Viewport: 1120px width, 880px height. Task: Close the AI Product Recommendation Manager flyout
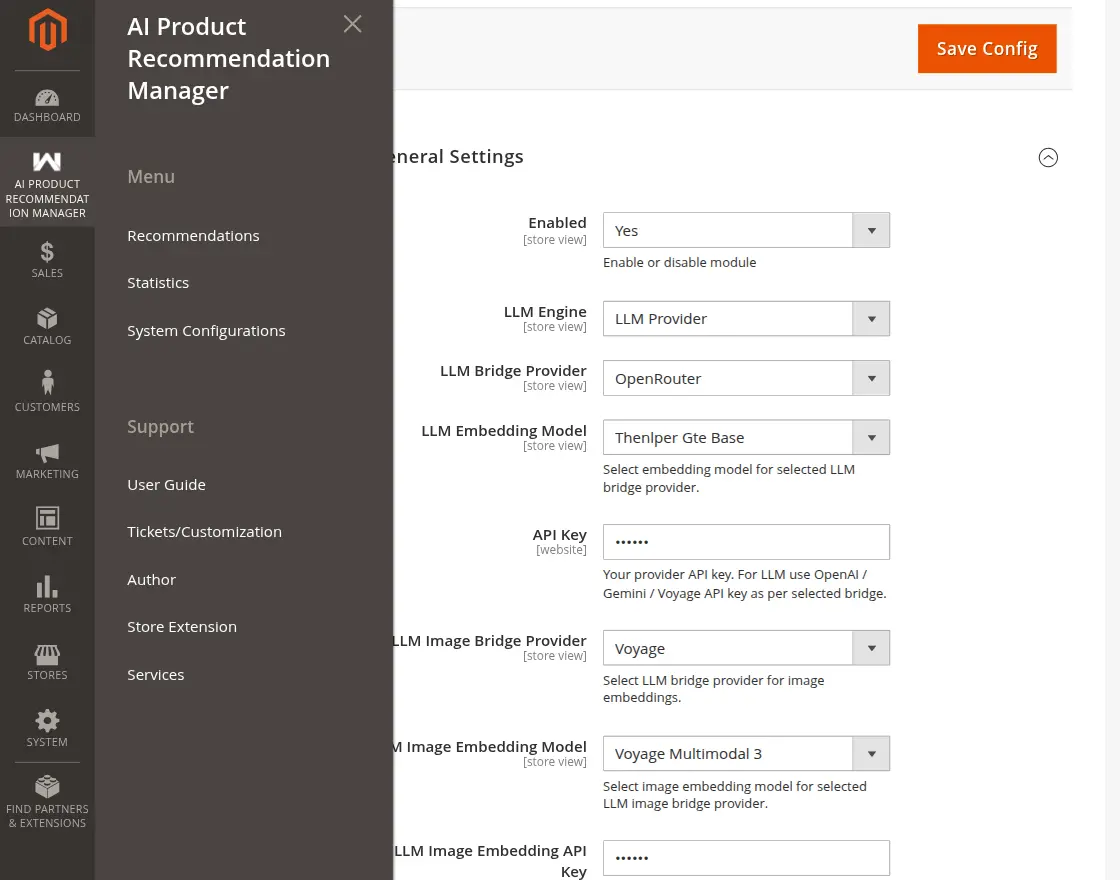click(x=352, y=24)
